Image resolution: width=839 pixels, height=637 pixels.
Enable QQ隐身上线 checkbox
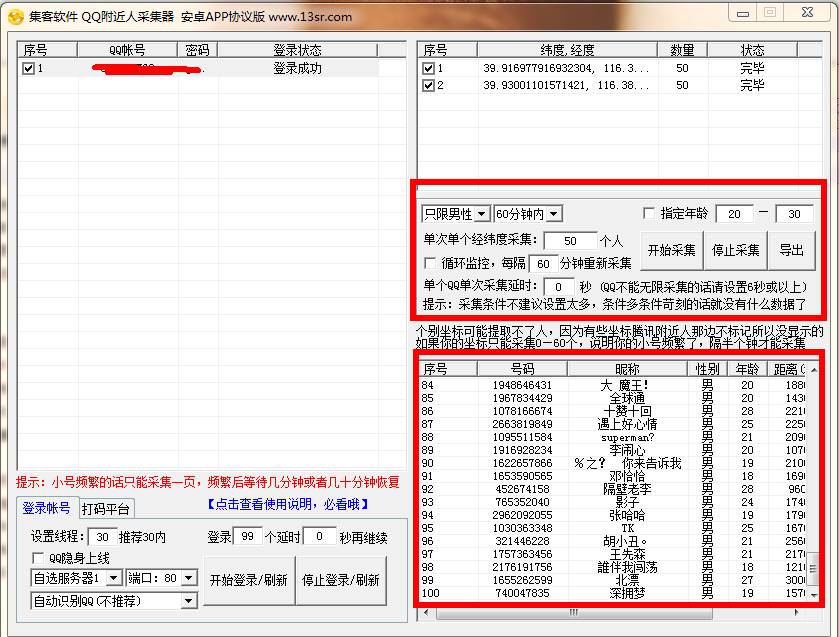[38, 558]
